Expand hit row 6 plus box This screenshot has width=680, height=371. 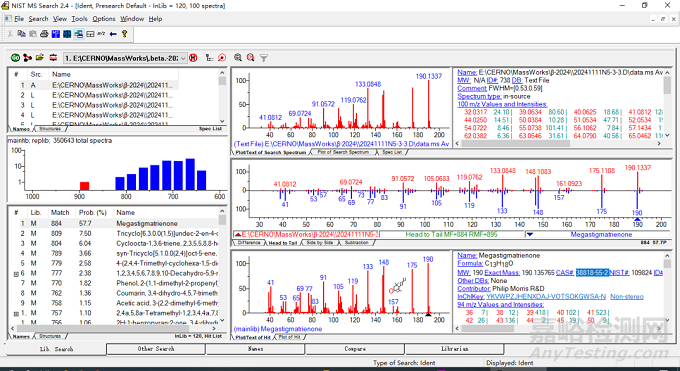click(x=16, y=274)
